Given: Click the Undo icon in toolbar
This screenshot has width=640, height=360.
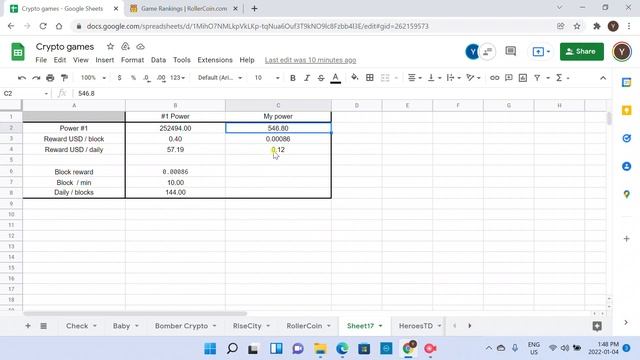Looking at the screenshot, I should pyautogui.click(x=22, y=78).
